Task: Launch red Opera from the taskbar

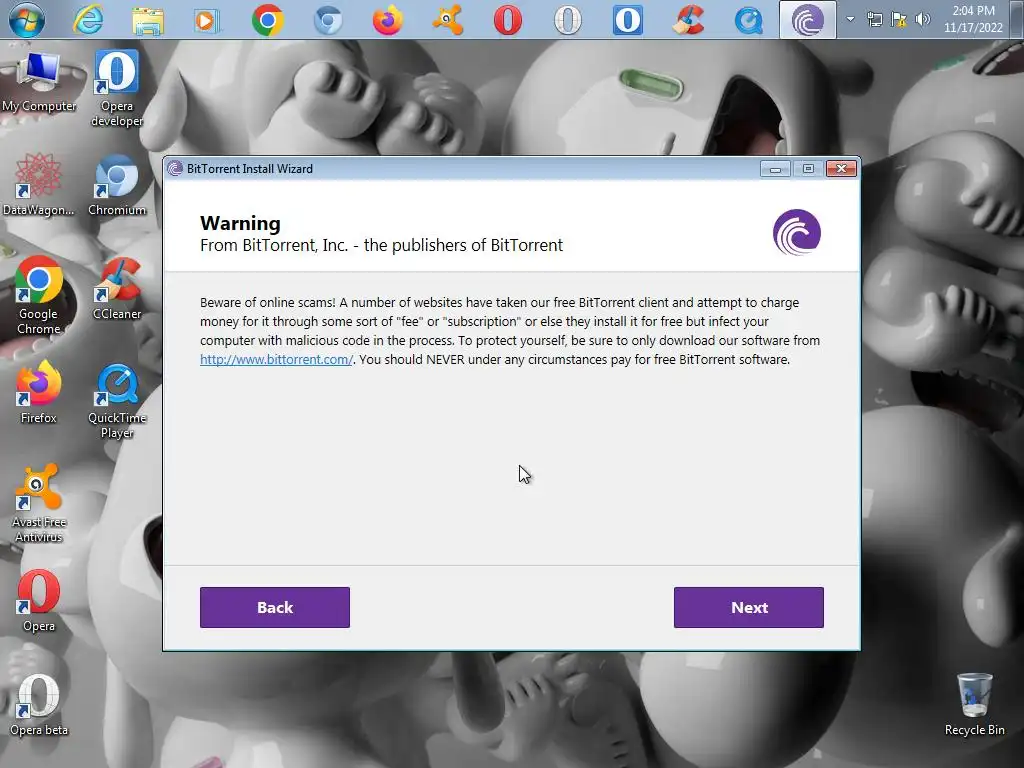Action: [x=507, y=20]
